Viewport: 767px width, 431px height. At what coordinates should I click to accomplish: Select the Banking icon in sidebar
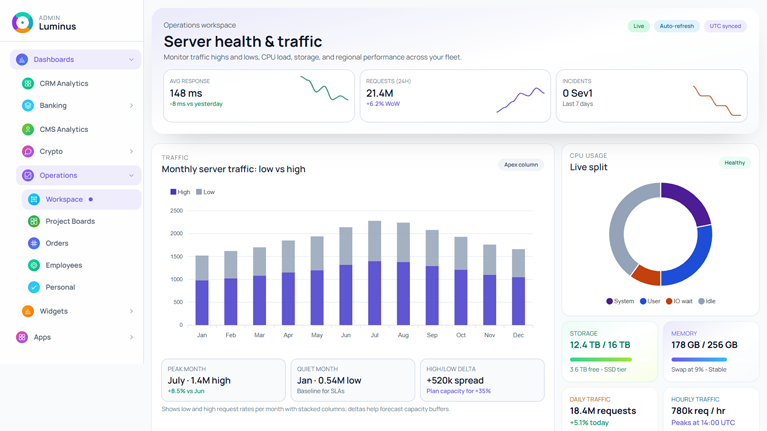(x=28, y=106)
